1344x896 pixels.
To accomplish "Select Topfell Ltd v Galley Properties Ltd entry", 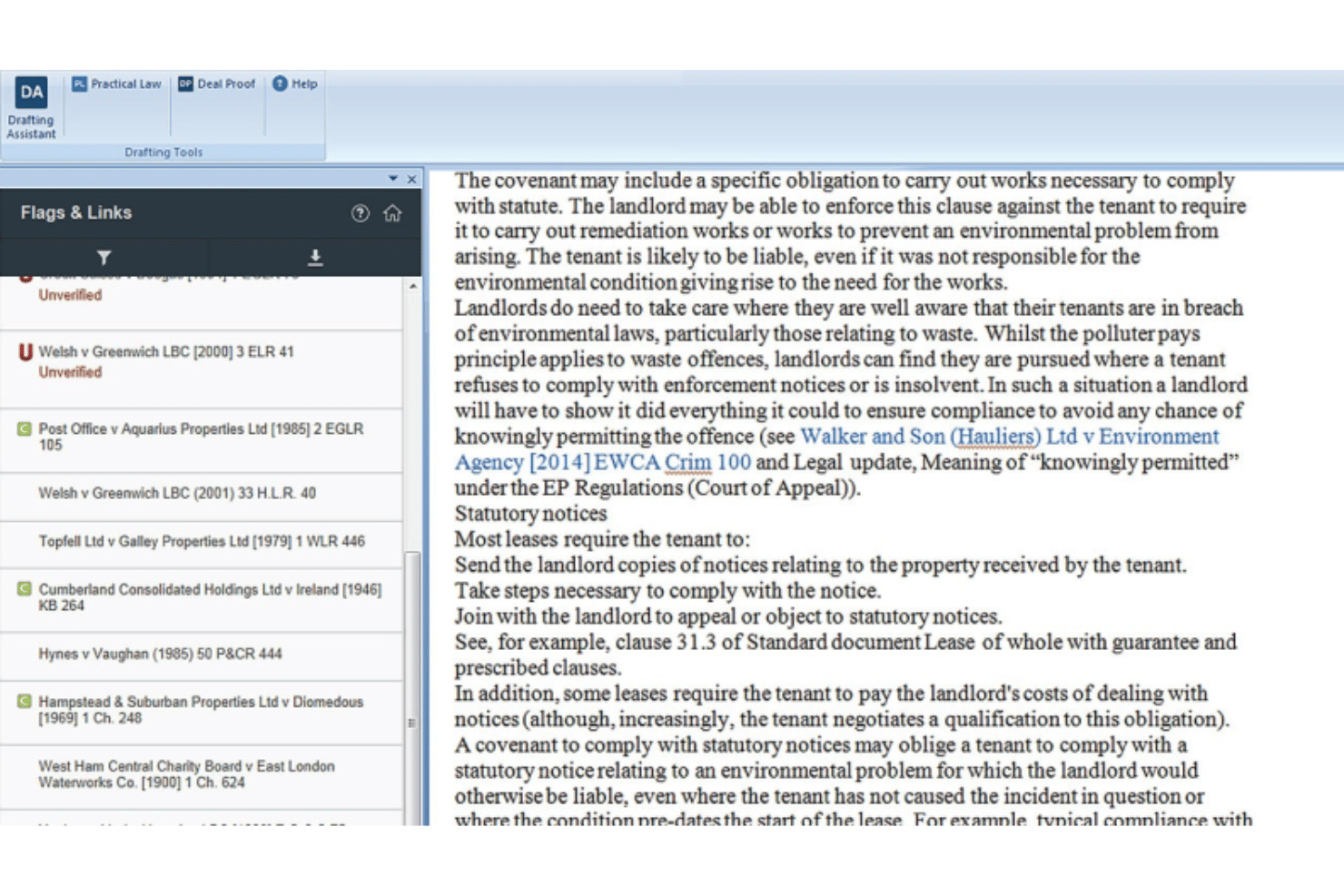I will pos(202,541).
